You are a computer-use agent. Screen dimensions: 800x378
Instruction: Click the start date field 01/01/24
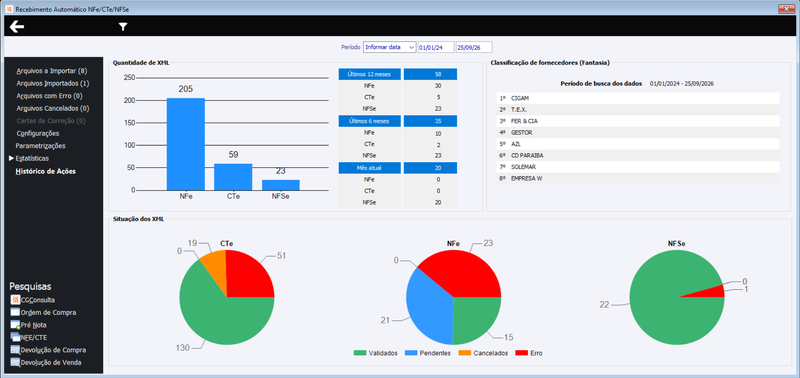point(436,47)
